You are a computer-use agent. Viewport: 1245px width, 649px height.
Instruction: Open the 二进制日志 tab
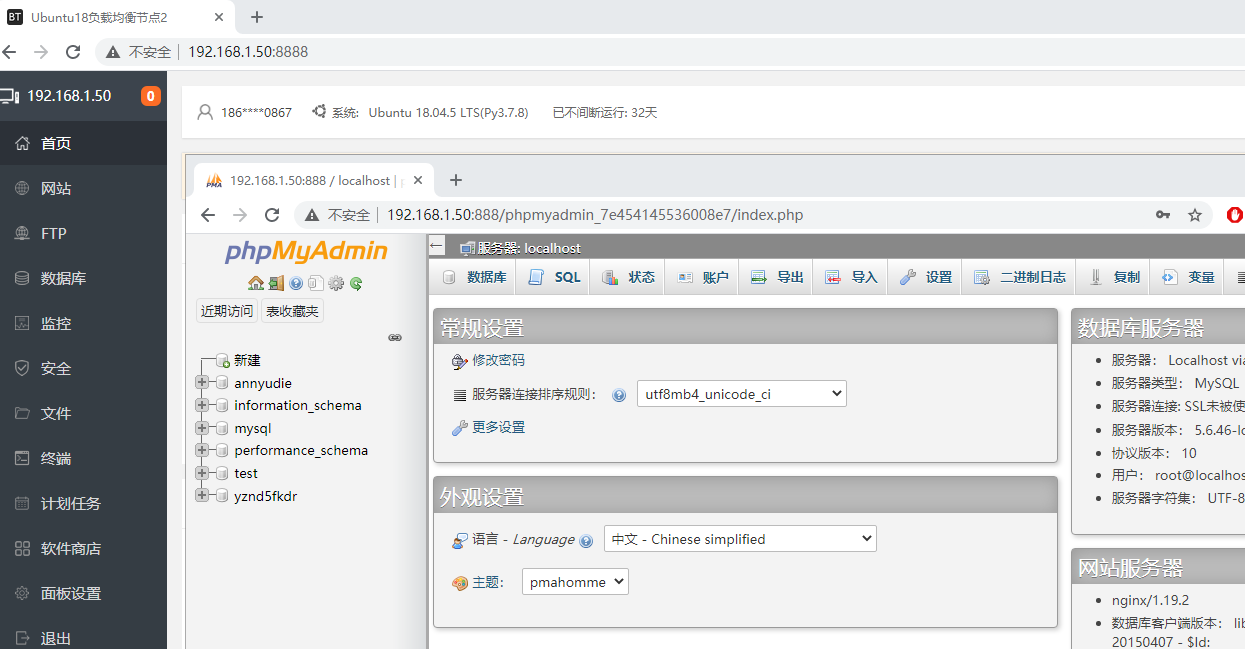coord(1020,277)
